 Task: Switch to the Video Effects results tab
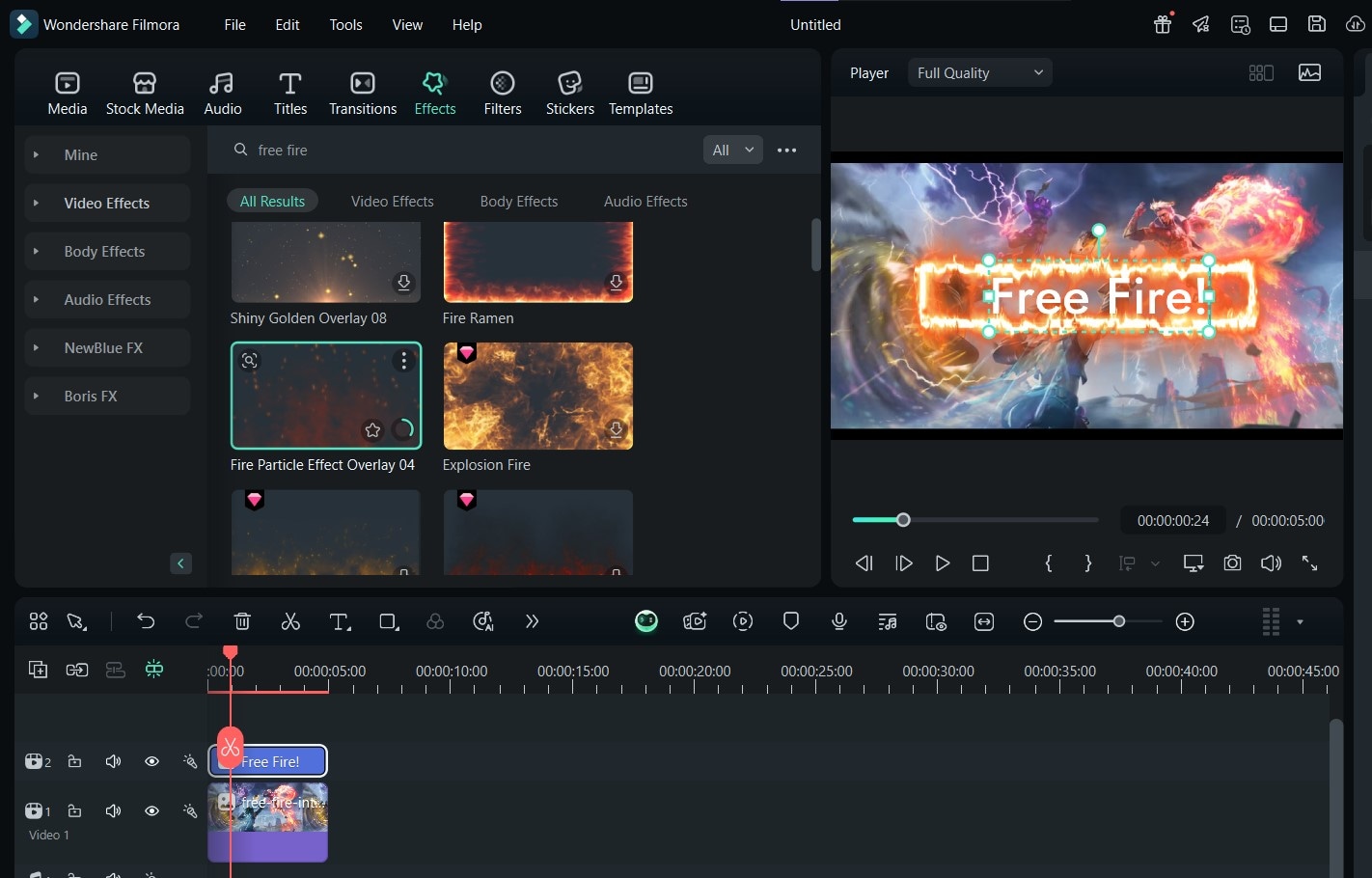click(x=393, y=201)
